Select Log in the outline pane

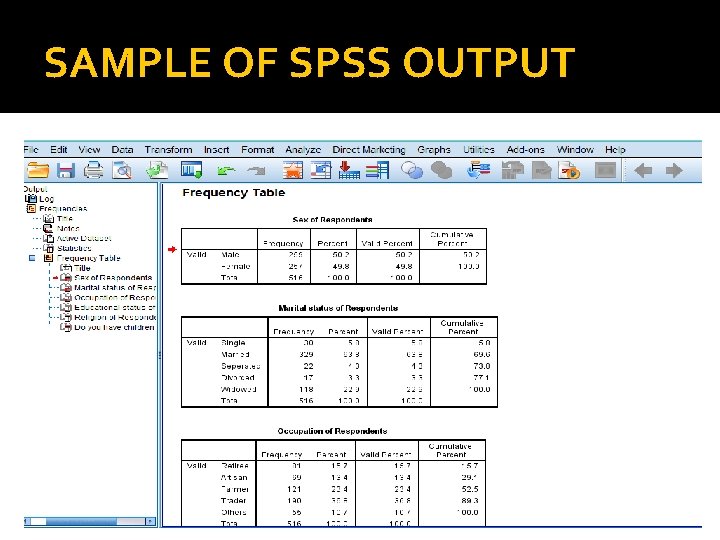(x=46, y=199)
